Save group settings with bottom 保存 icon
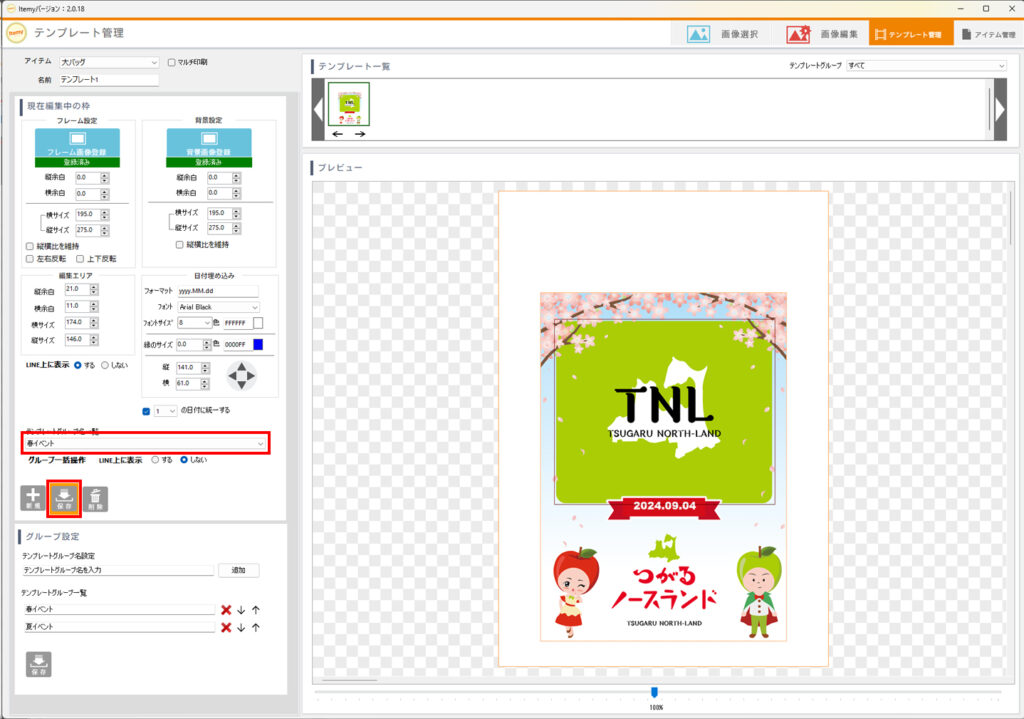Viewport: 1024px width, 719px height. coord(38,663)
